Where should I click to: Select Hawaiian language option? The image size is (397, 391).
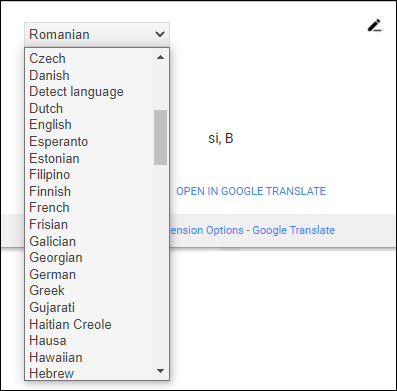[x=88, y=357]
